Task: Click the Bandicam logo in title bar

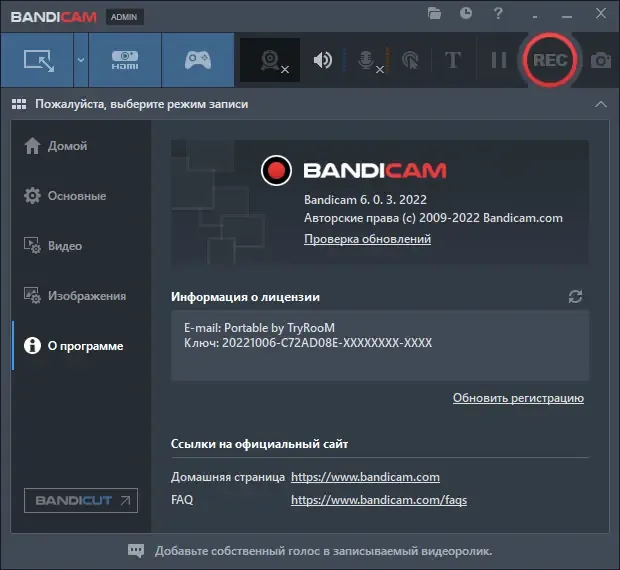Action: tap(54, 17)
